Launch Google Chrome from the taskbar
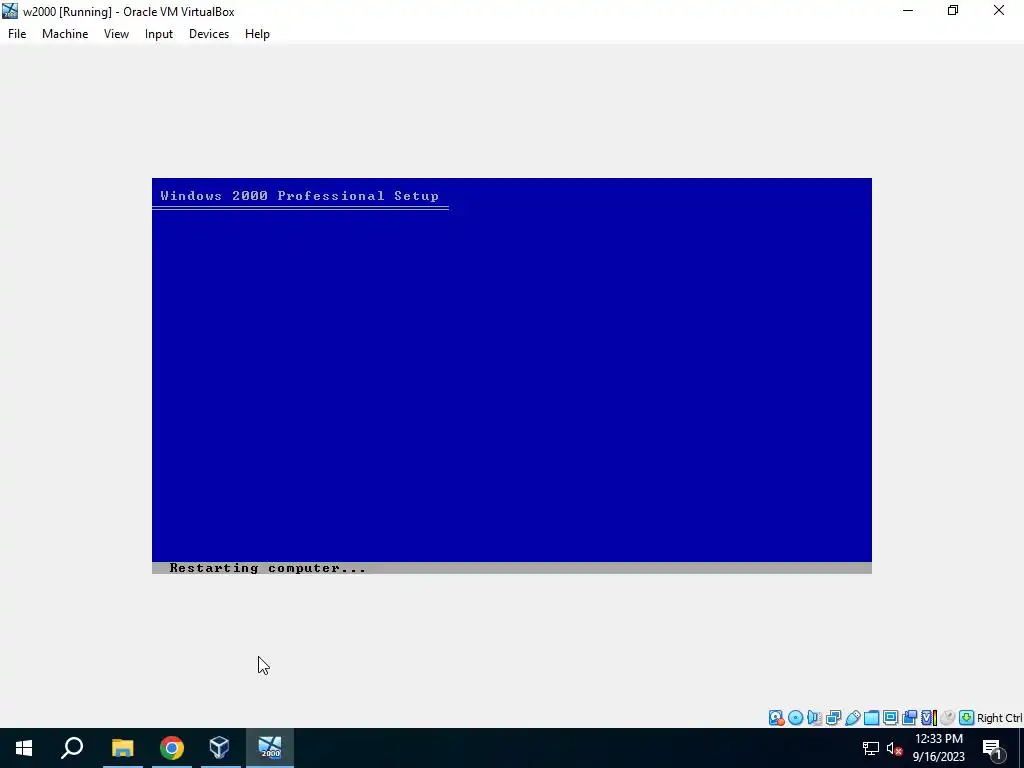The image size is (1024, 768). point(172,748)
